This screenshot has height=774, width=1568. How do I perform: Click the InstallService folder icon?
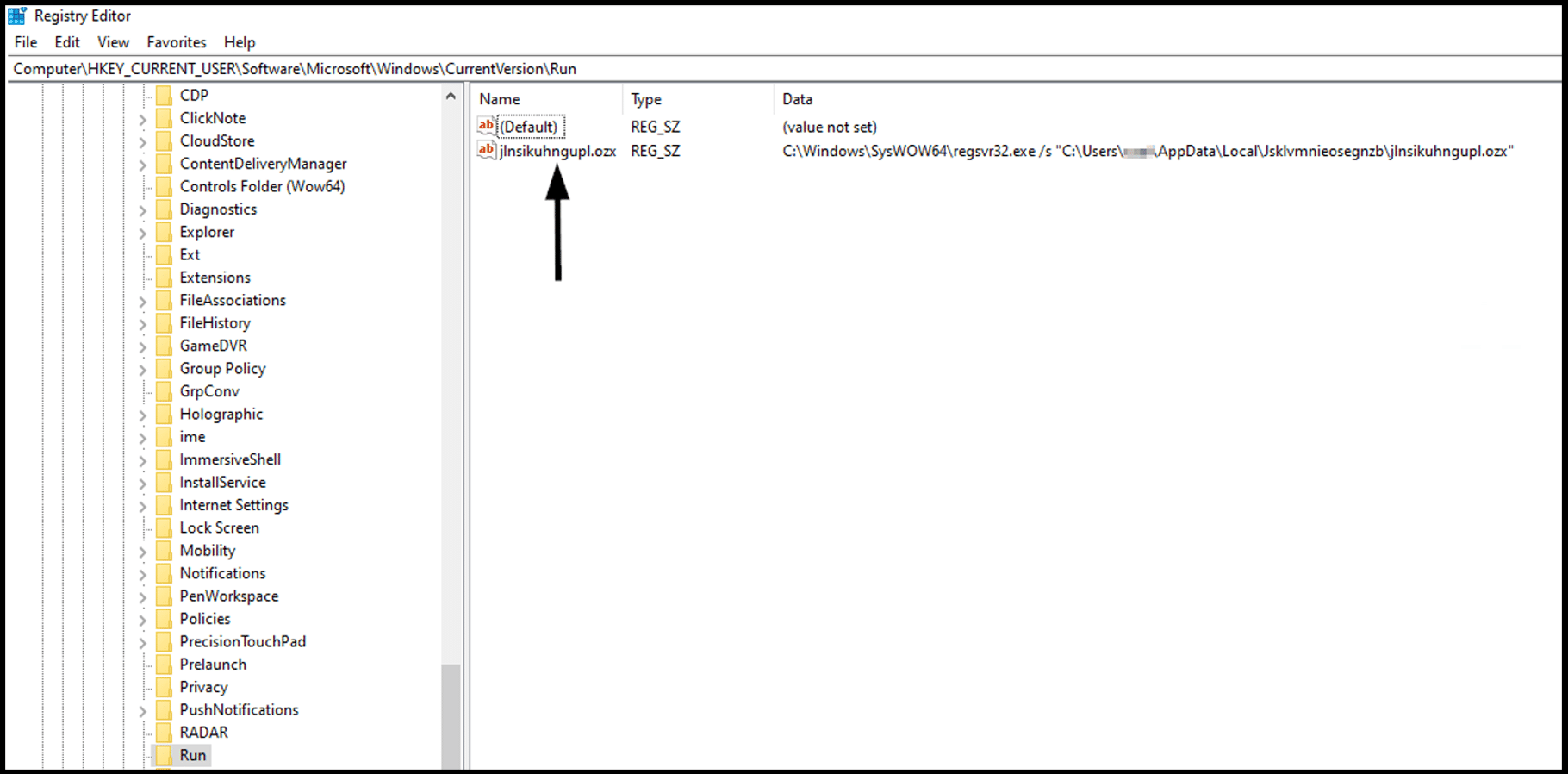164,482
